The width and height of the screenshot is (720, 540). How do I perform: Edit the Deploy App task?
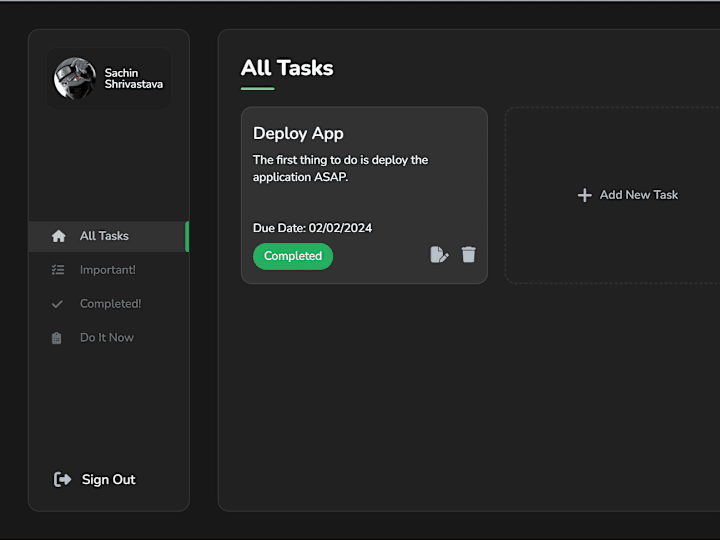439,254
